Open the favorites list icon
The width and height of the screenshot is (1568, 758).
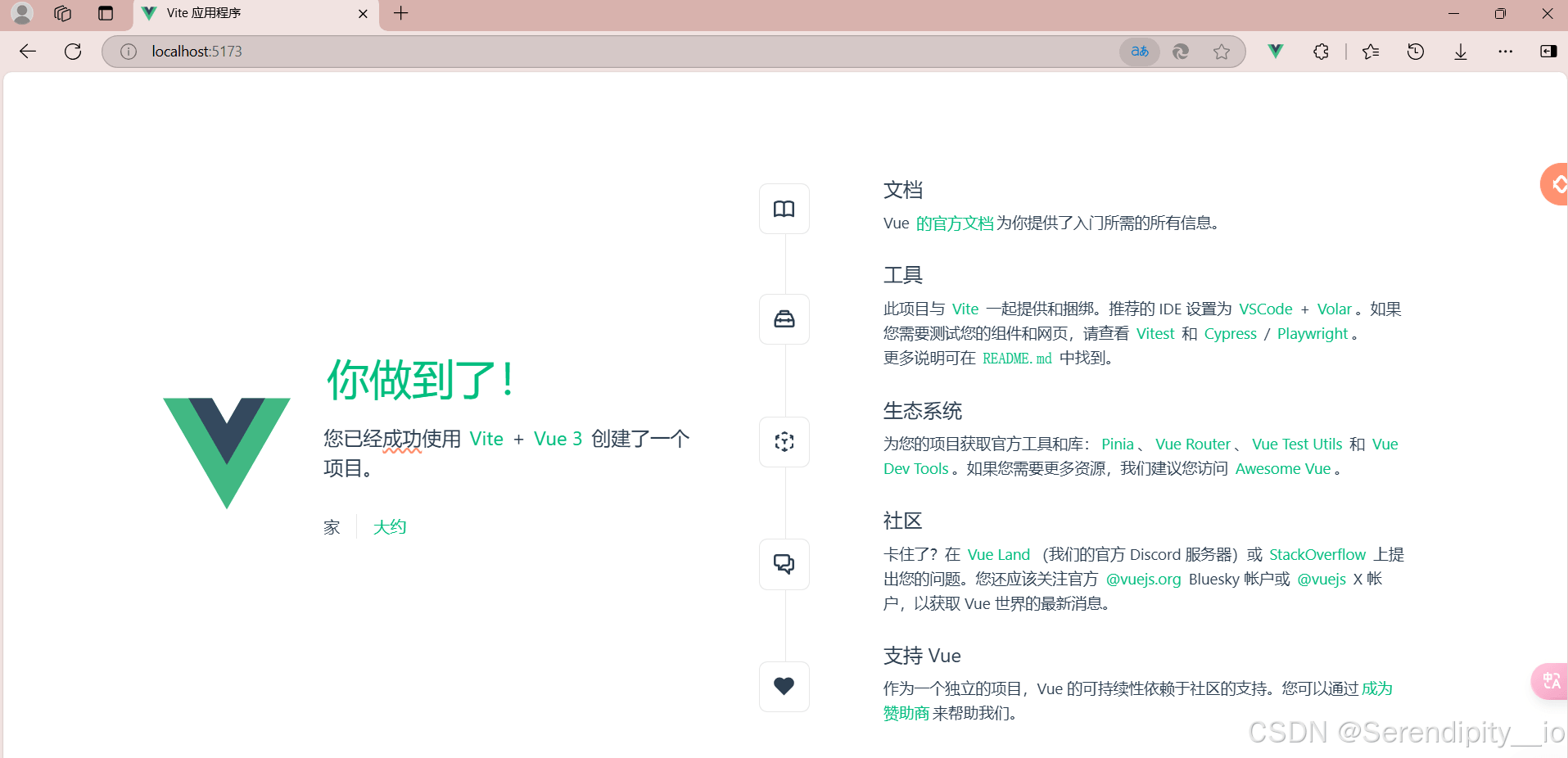pyautogui.click(x=1371, y=52)
